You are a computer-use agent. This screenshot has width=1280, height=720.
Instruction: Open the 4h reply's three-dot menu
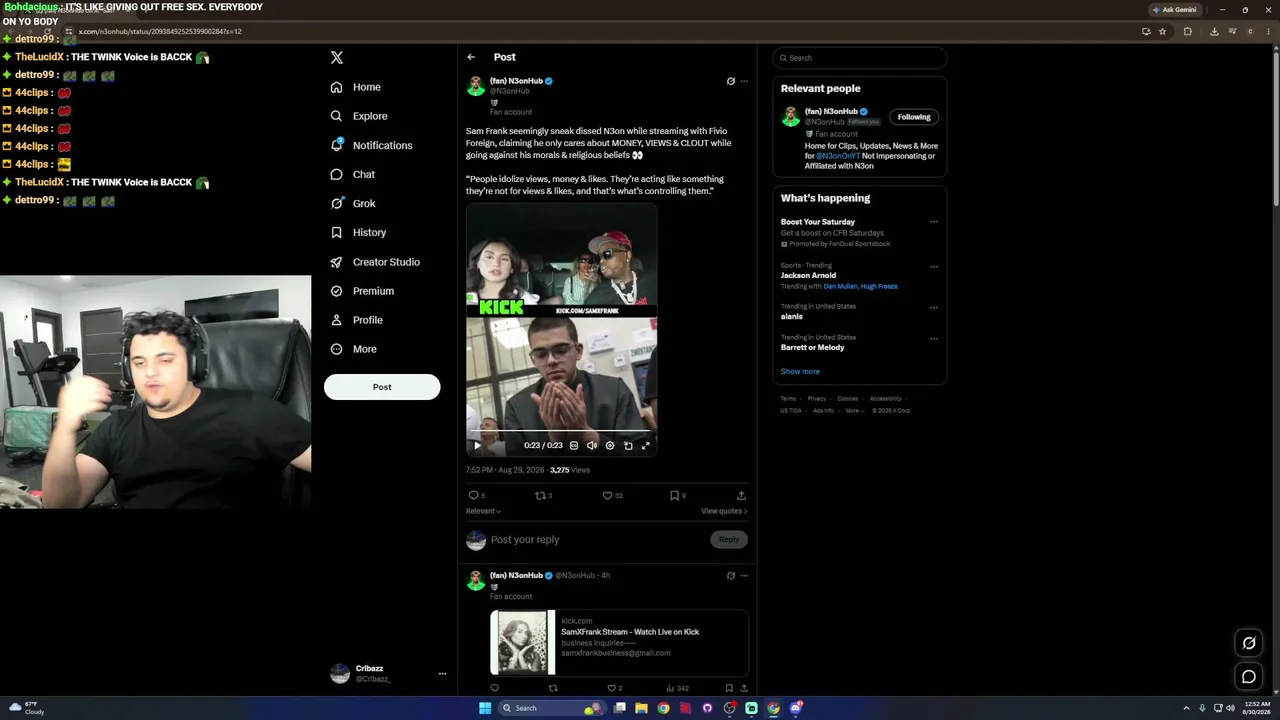[x=744, y=576]
